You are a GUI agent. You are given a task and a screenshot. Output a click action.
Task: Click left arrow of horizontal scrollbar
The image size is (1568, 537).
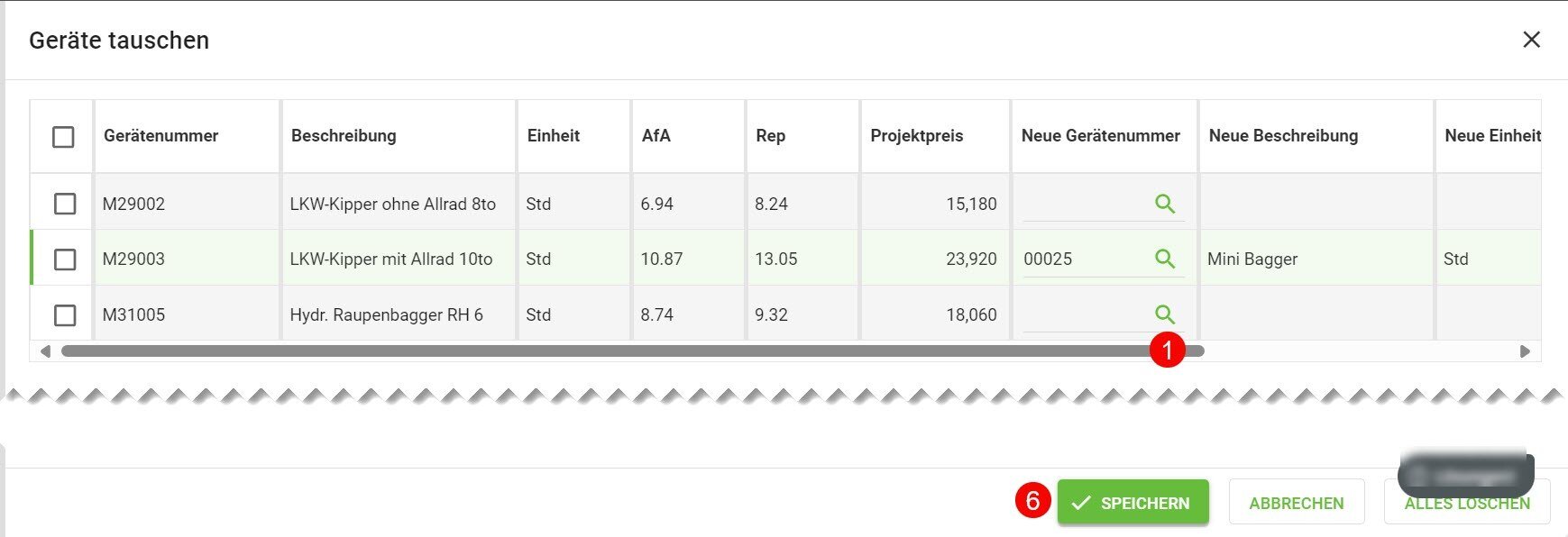click(x=45, y=351)
